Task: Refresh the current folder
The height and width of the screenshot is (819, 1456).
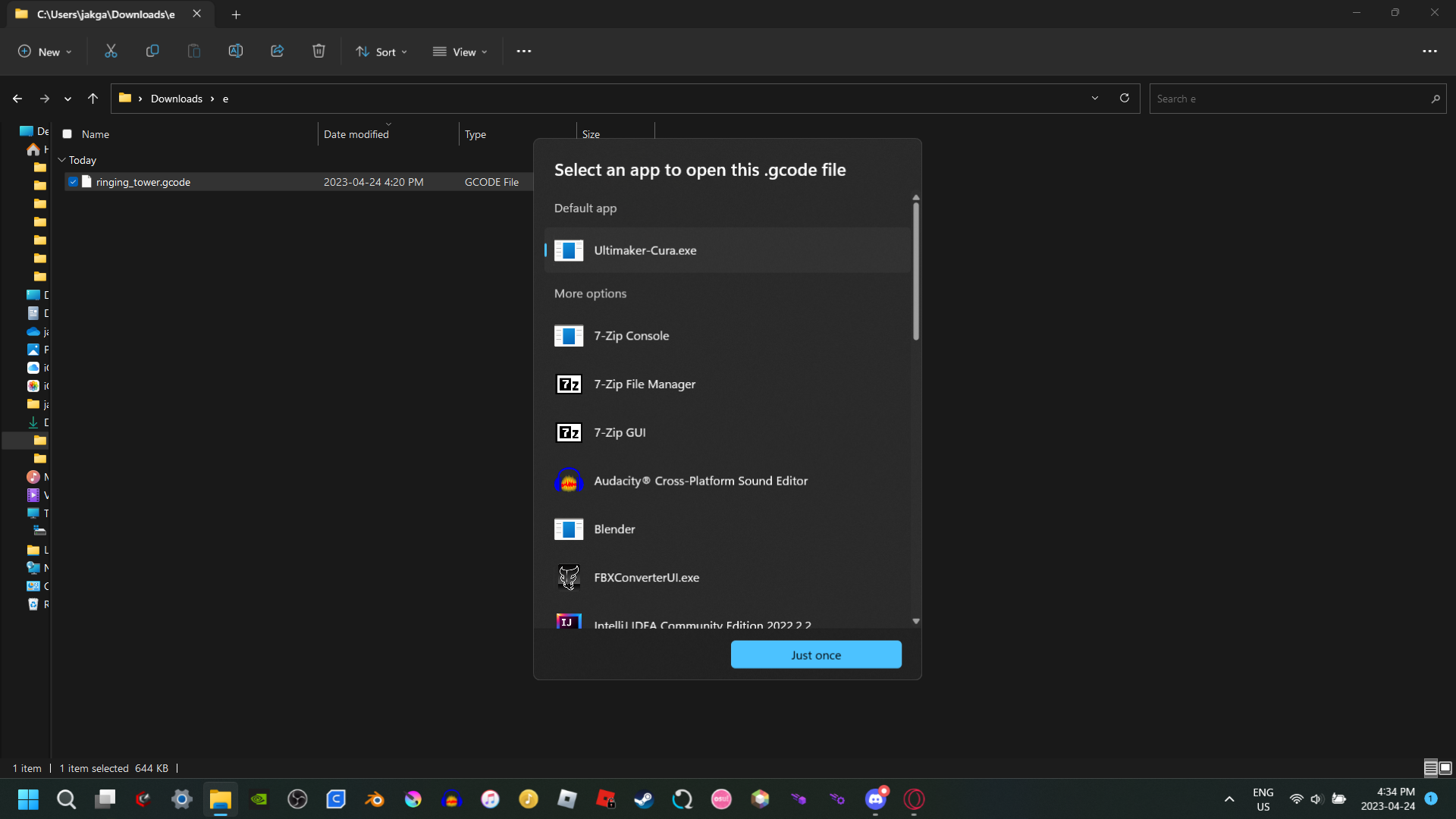Action: (1125, 99)
